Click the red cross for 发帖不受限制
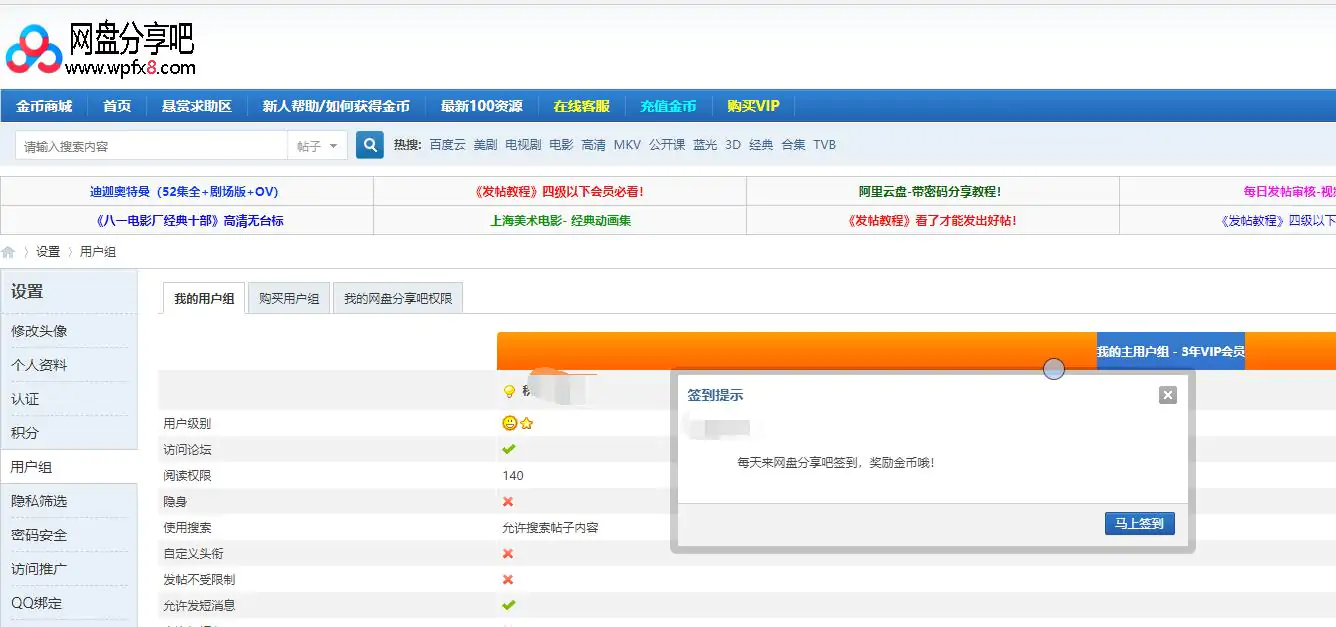This screenshot has height=627, width=1336. [508, 579]
